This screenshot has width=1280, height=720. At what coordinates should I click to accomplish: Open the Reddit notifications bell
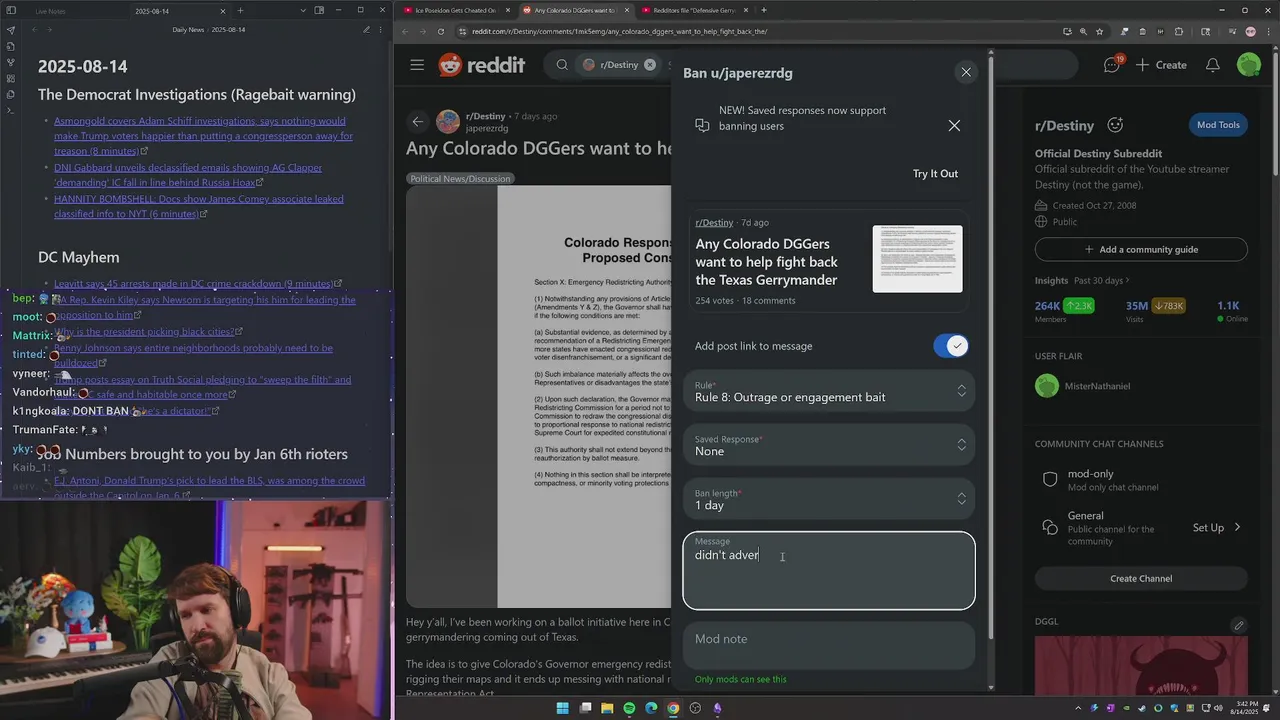click(1212, 65)
